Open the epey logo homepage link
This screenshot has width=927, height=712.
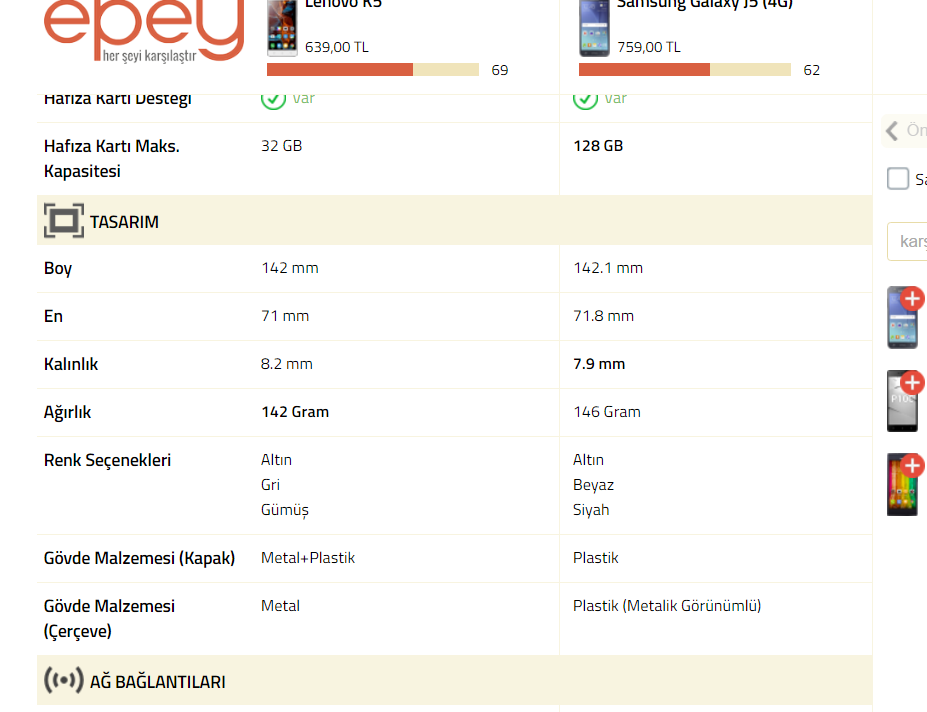(144, 30)
